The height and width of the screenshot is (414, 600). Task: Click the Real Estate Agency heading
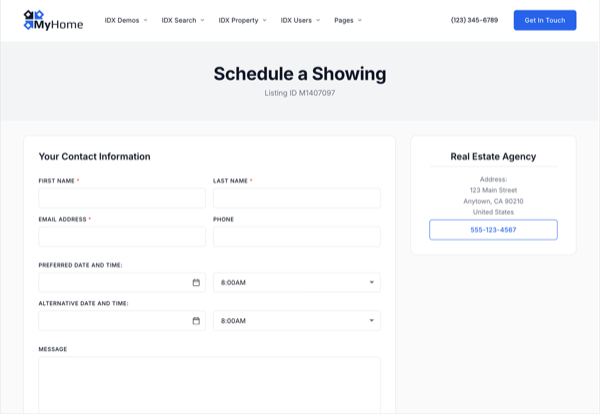[x=493, y=156]
